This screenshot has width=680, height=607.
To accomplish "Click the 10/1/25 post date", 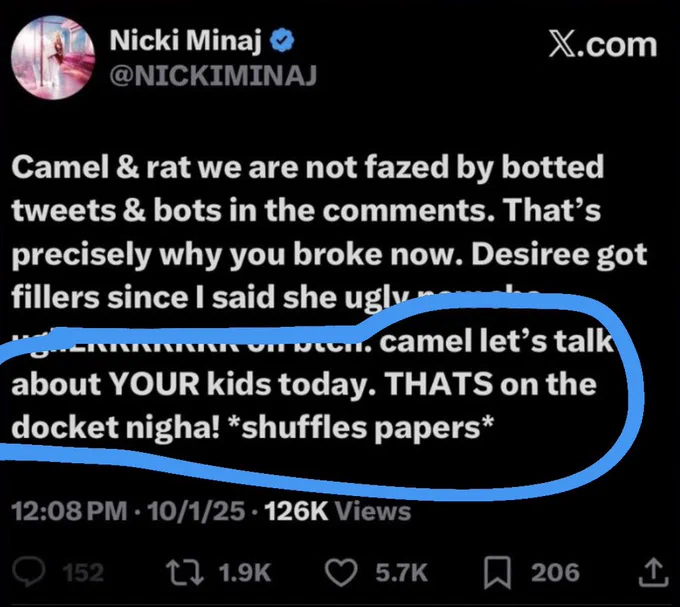I will click(x=196, y=511).
